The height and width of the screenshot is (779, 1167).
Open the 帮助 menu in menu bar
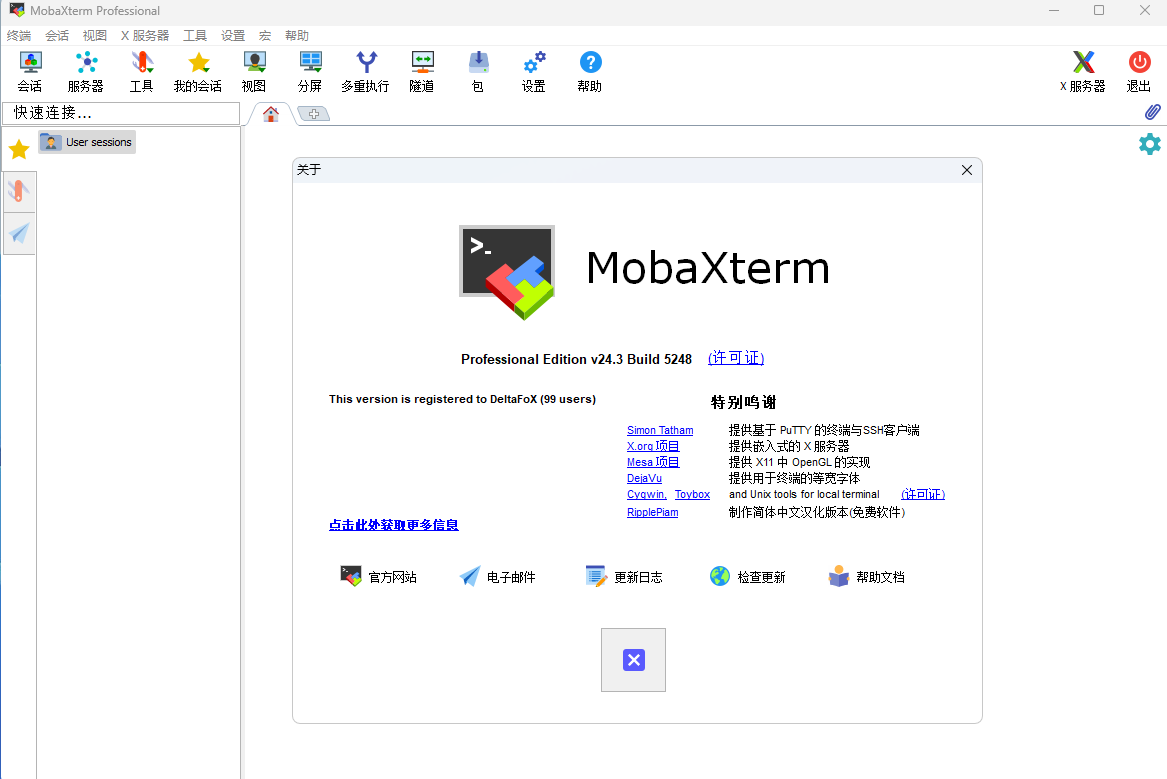coord(297,36)
